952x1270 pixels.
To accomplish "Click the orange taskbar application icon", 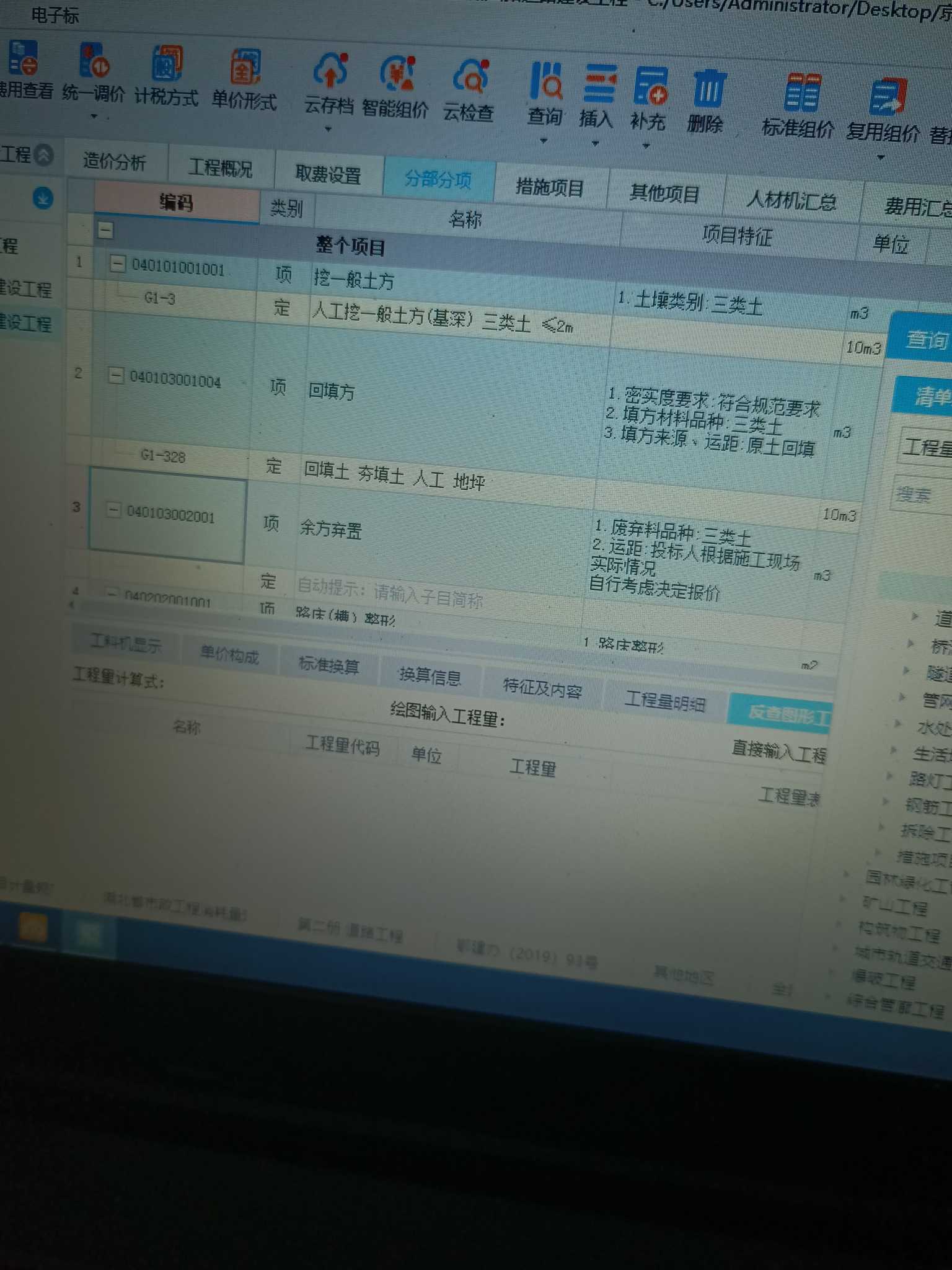I will (33, 928).
